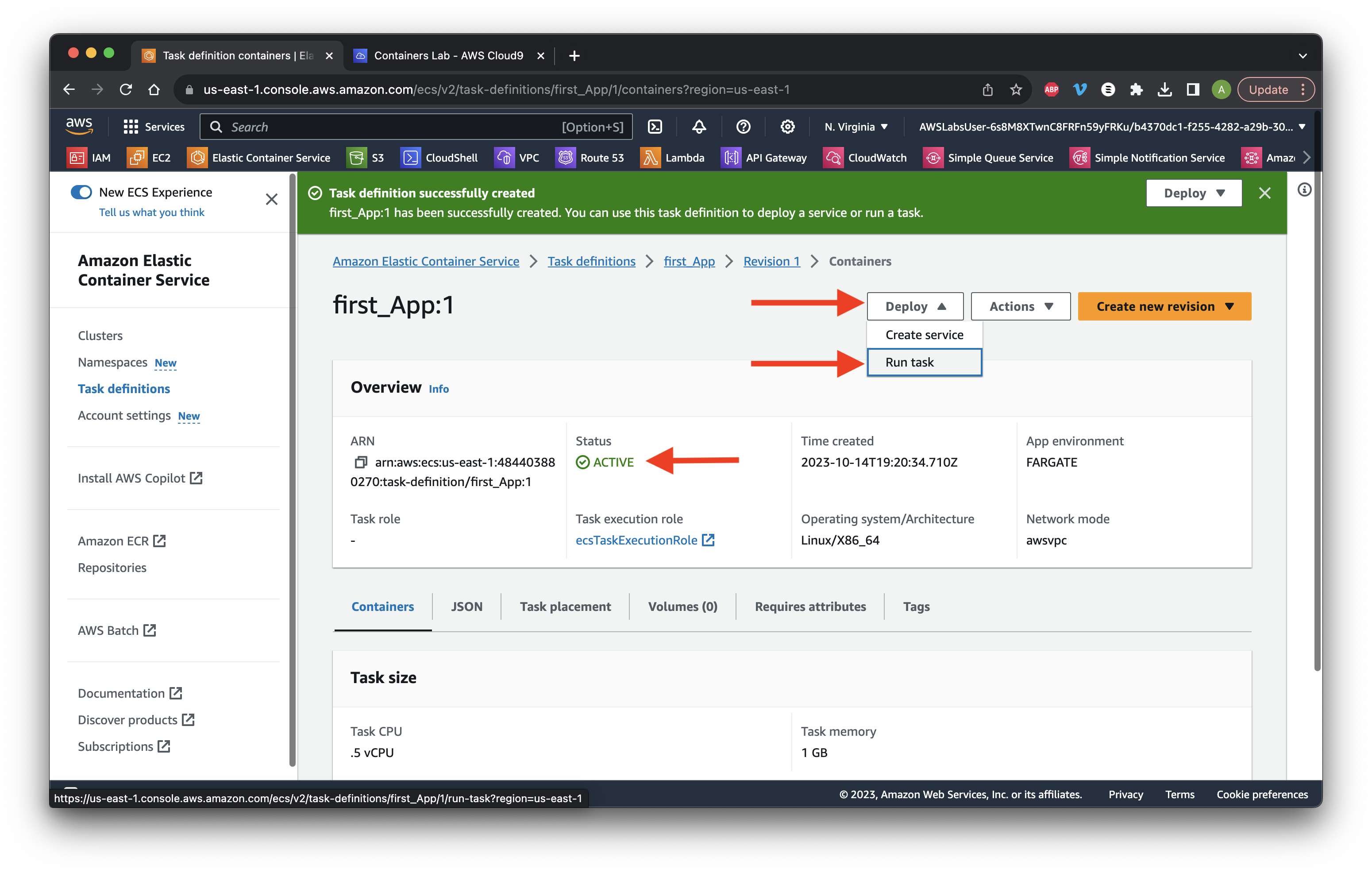Switch to the Containers Lab Cloud9 browser tab
The image size is (1372, 873).
point(448,55)
